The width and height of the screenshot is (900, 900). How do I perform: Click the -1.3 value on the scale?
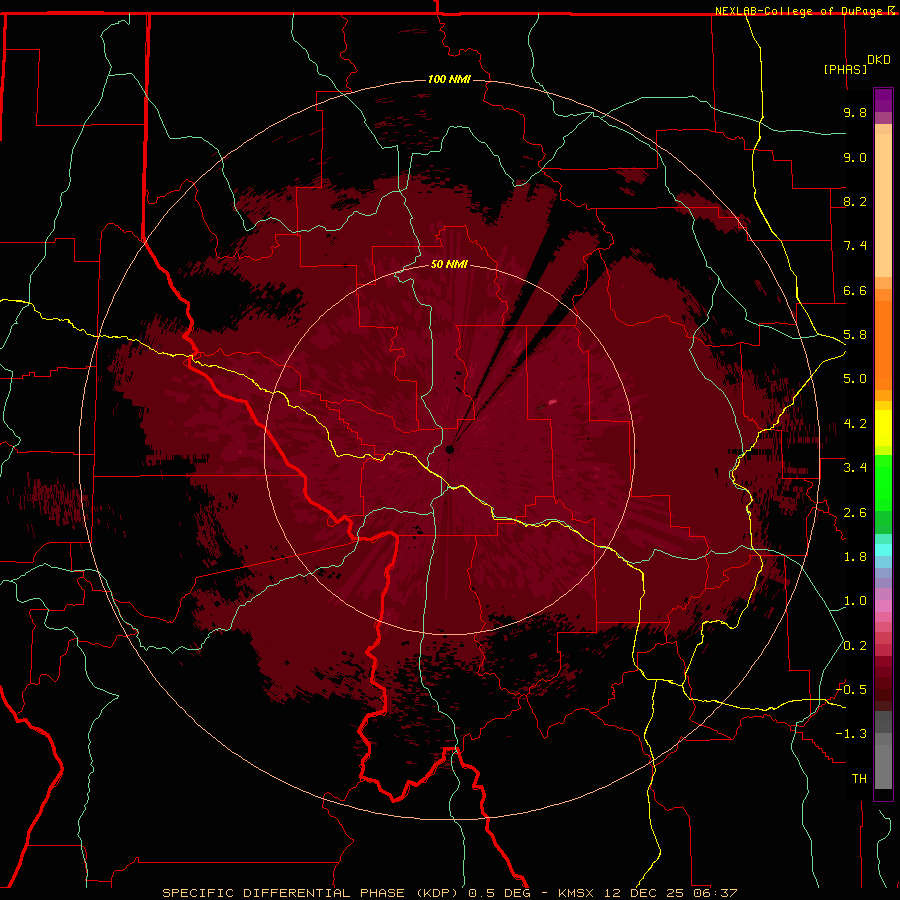851,735
